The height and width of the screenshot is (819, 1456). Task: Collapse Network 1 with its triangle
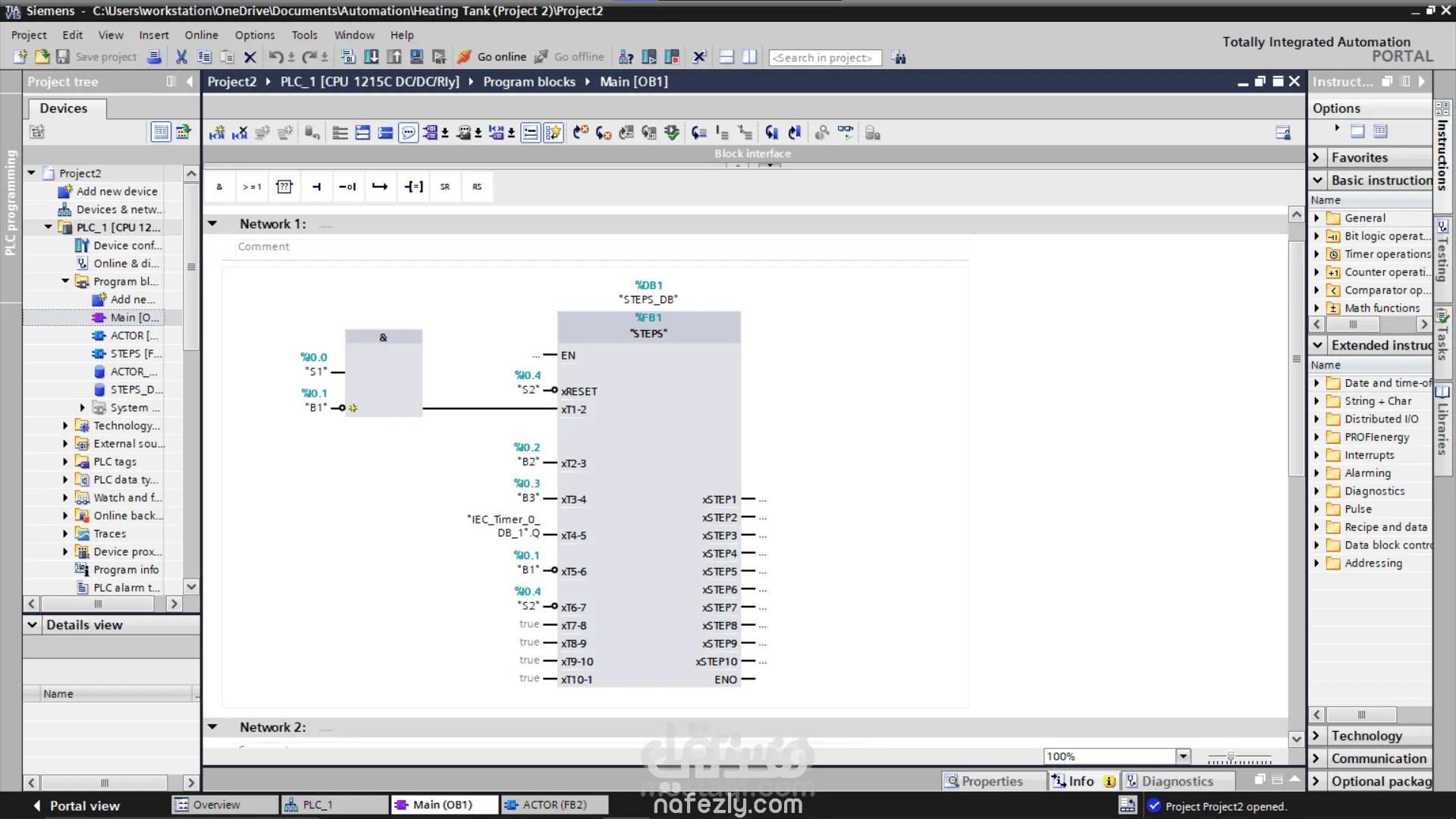[213, 224]
